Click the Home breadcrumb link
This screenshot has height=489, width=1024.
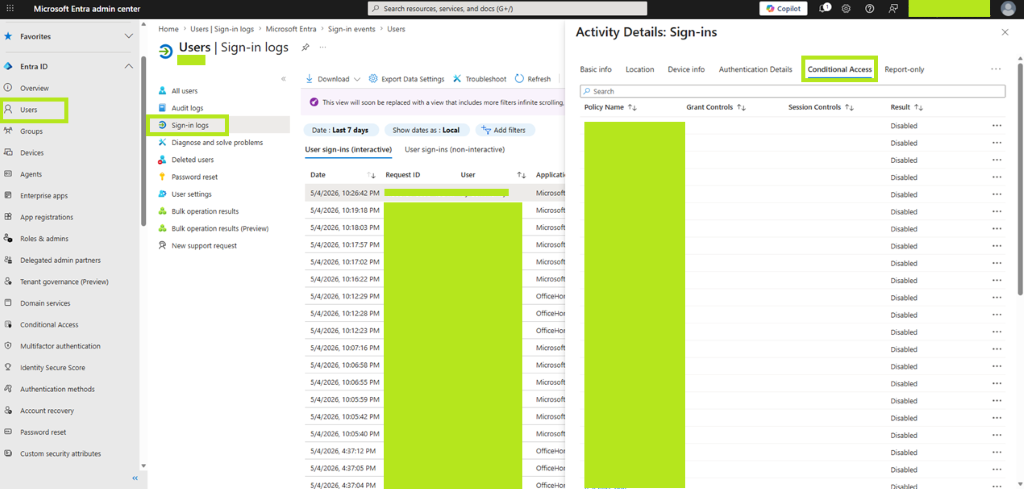click(168, 29)
